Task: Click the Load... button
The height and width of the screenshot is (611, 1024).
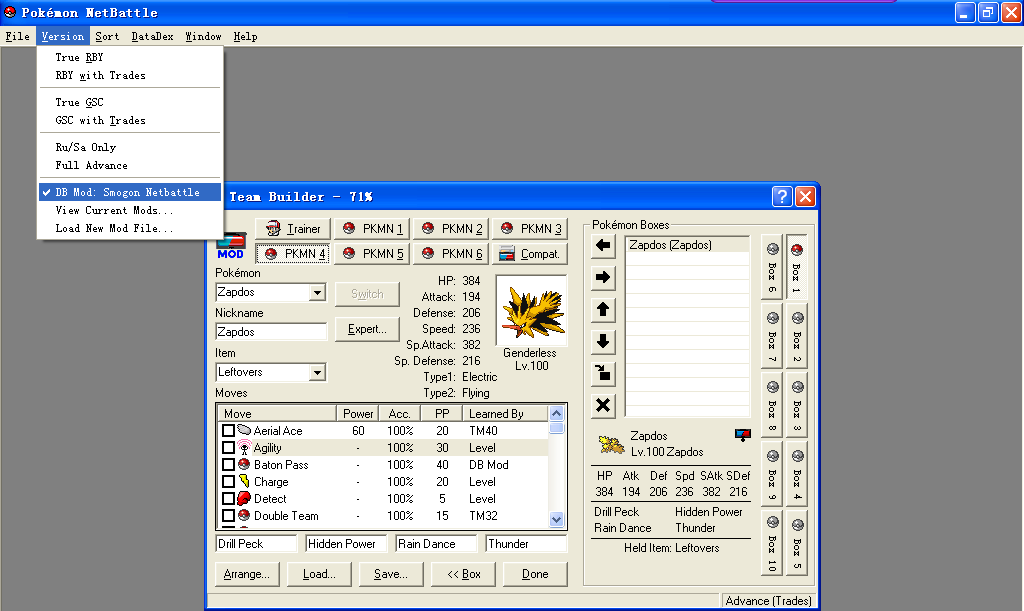Action: click(x=319, y=574)
